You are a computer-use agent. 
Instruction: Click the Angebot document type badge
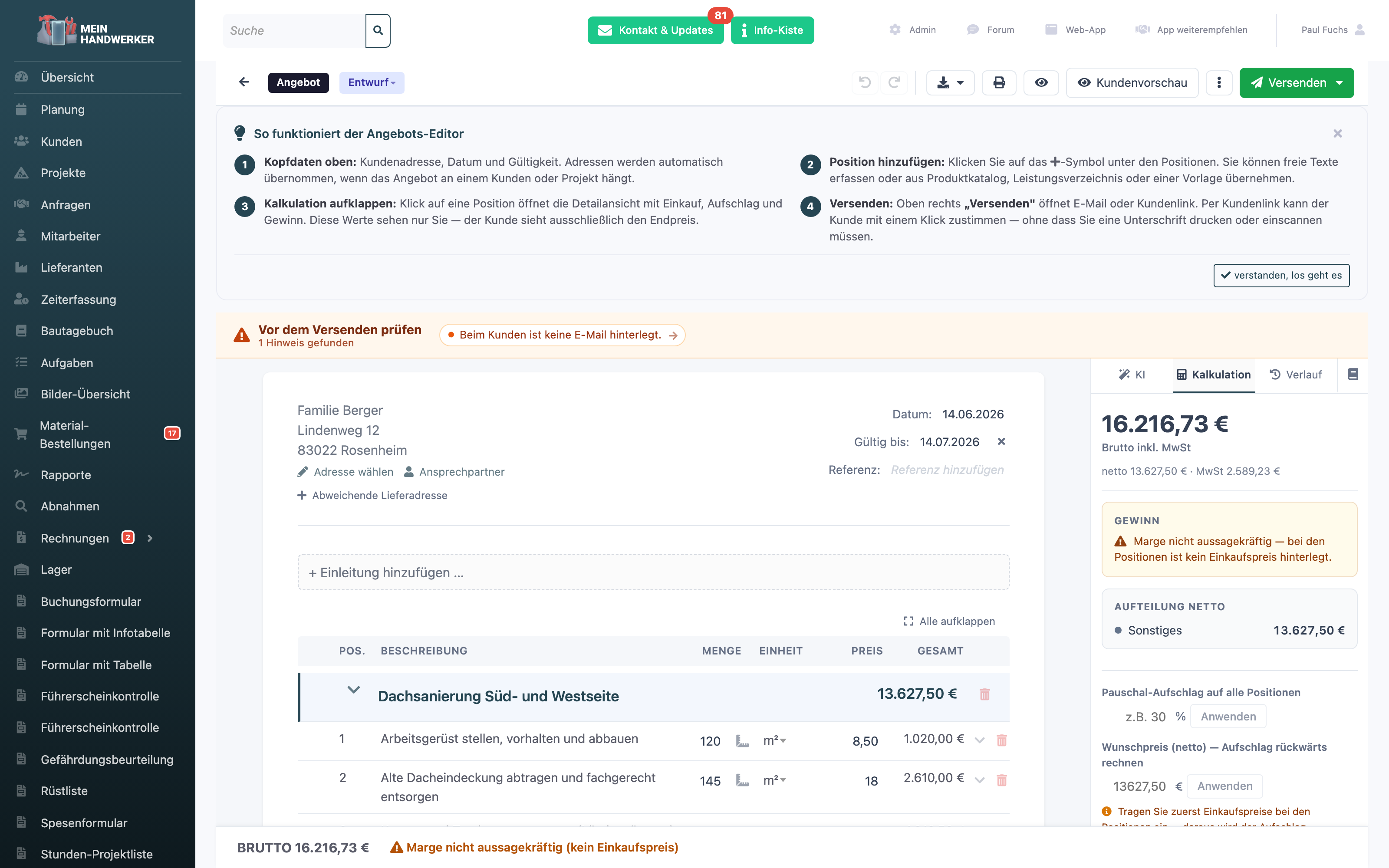tap(298, 82)
